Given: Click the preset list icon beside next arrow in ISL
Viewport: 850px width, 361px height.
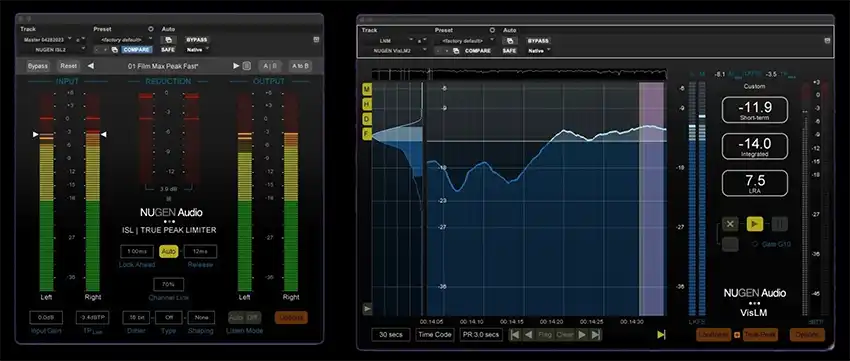Looking at the screenshot, I should coord(247,66).
